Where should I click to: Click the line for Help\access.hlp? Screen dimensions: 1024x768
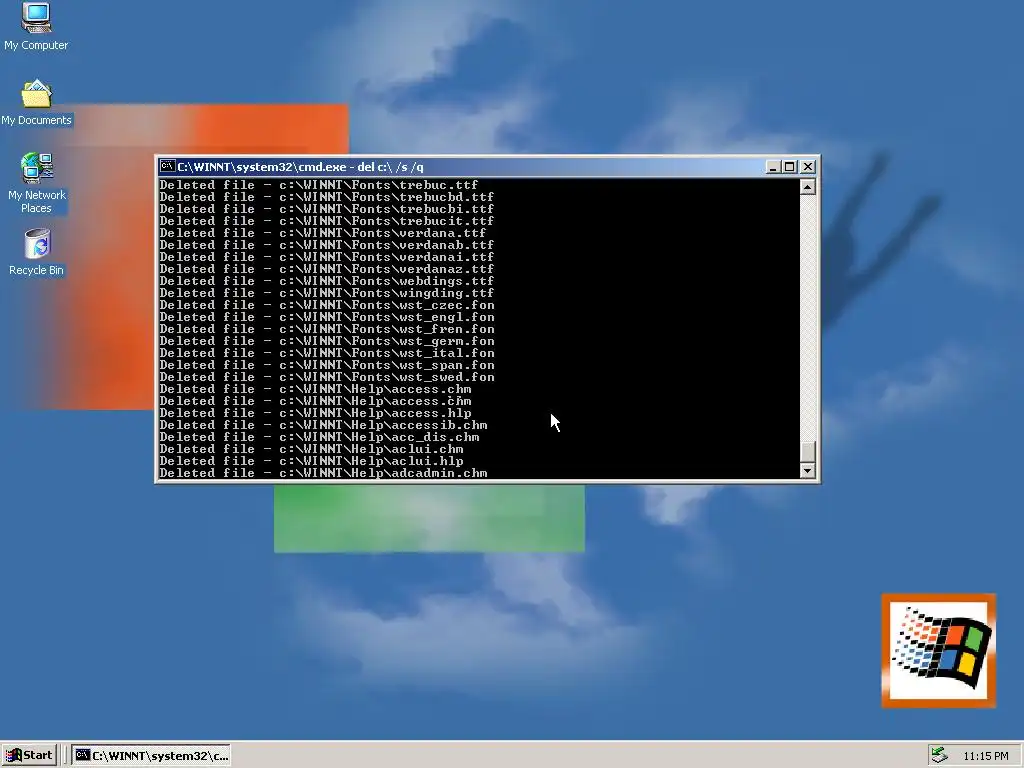[315, 413]
